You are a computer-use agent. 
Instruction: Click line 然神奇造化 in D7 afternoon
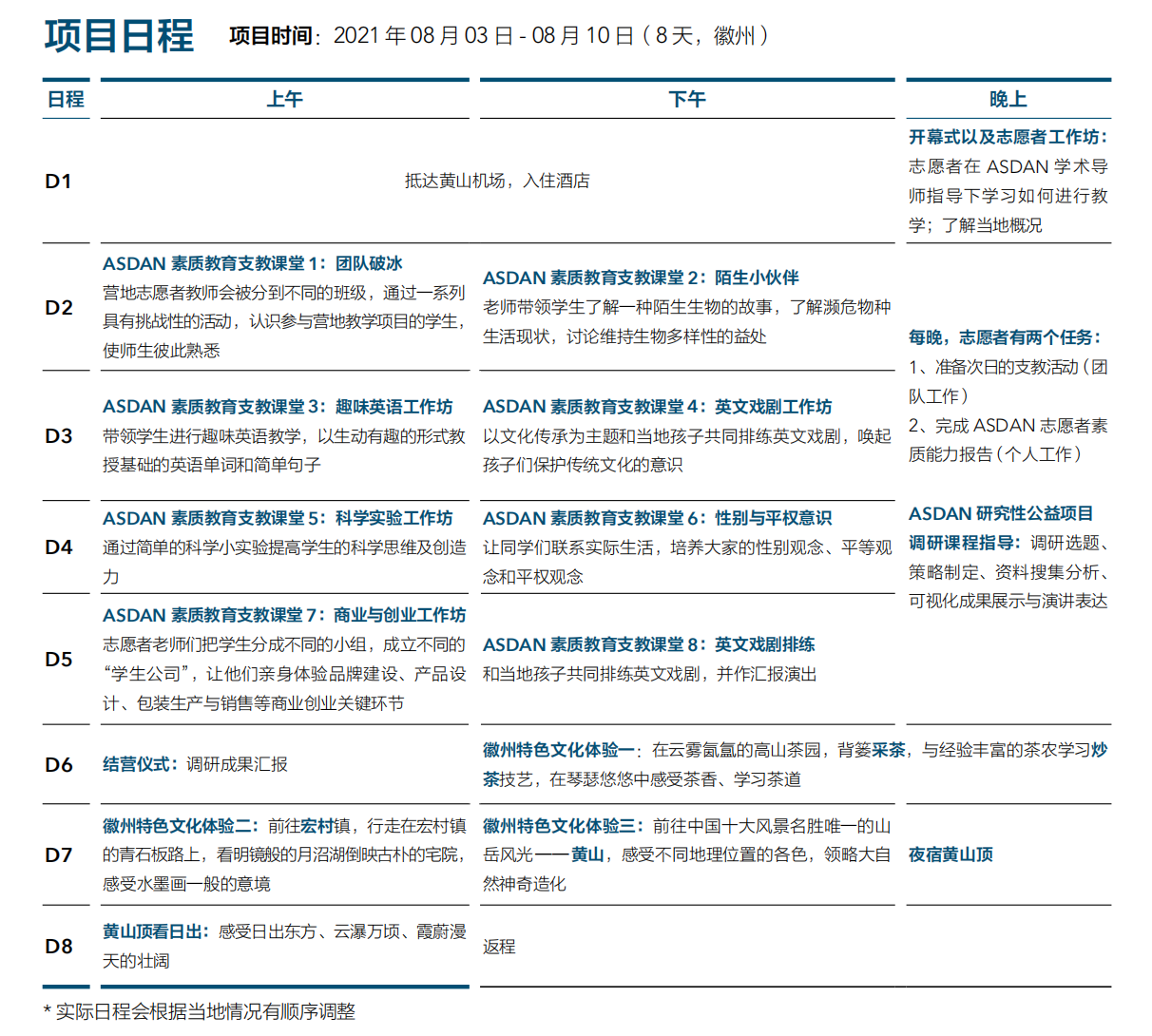[x=525, y=884]
